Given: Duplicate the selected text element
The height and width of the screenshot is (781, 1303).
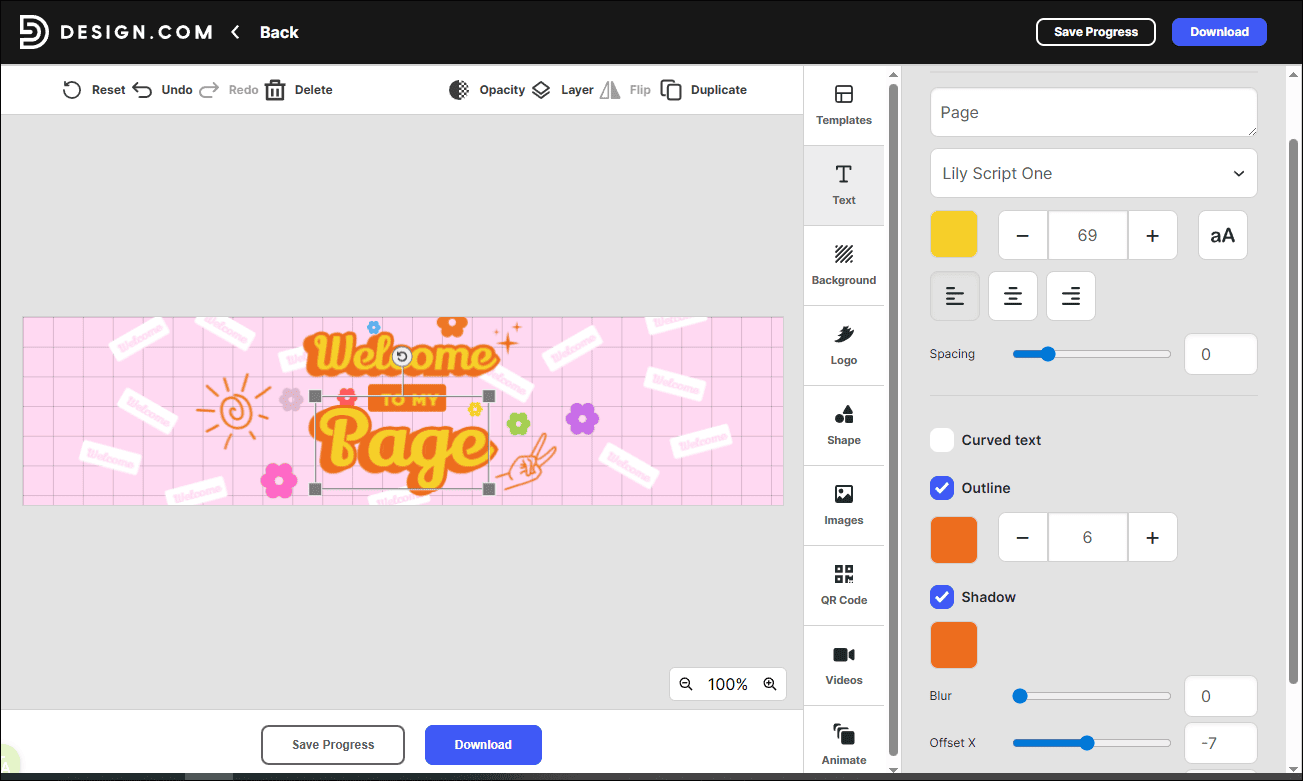Looking at the screenshot, I should pyautogui.click(x=703, y=89).
